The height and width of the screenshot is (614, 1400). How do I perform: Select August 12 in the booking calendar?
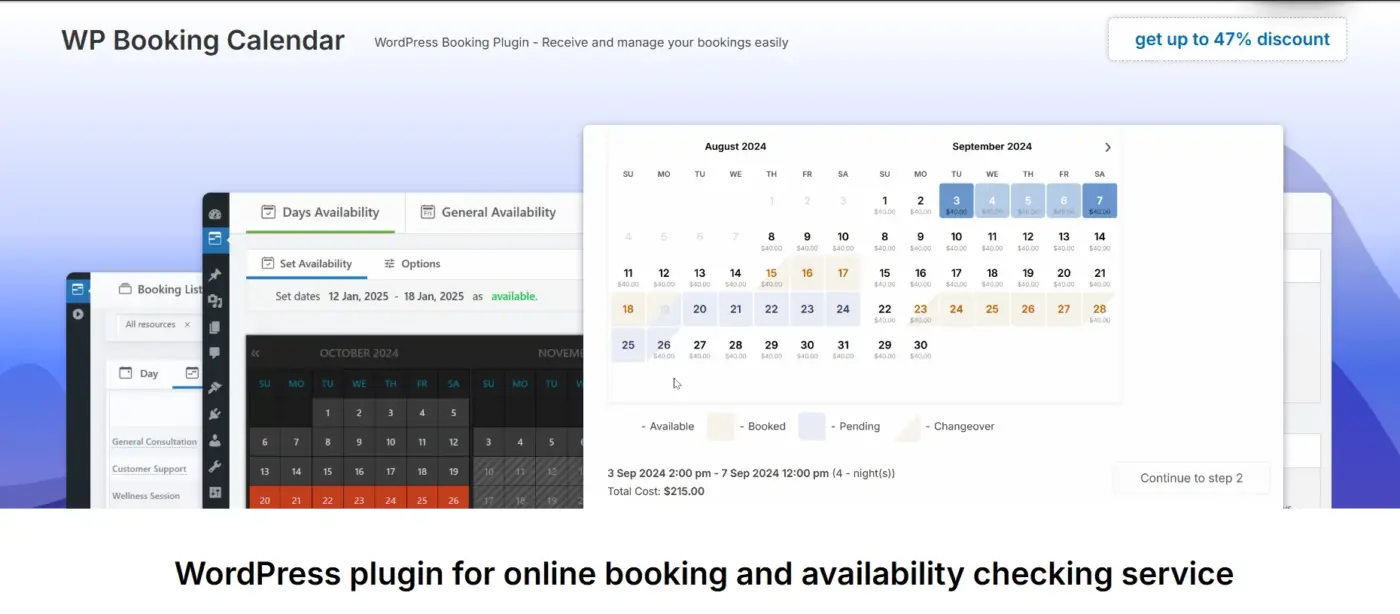click(664, 274)
